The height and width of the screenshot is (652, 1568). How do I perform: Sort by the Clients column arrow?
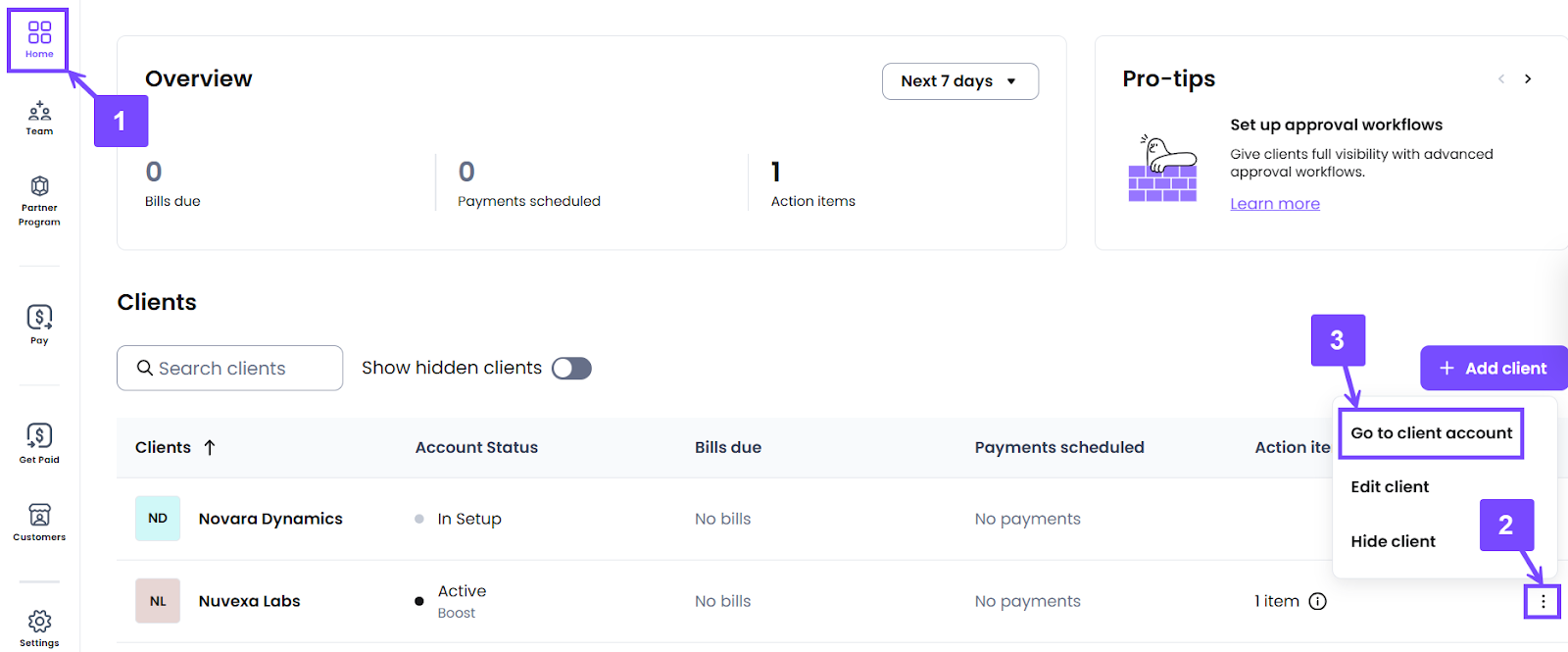click(x=210, y=447)
